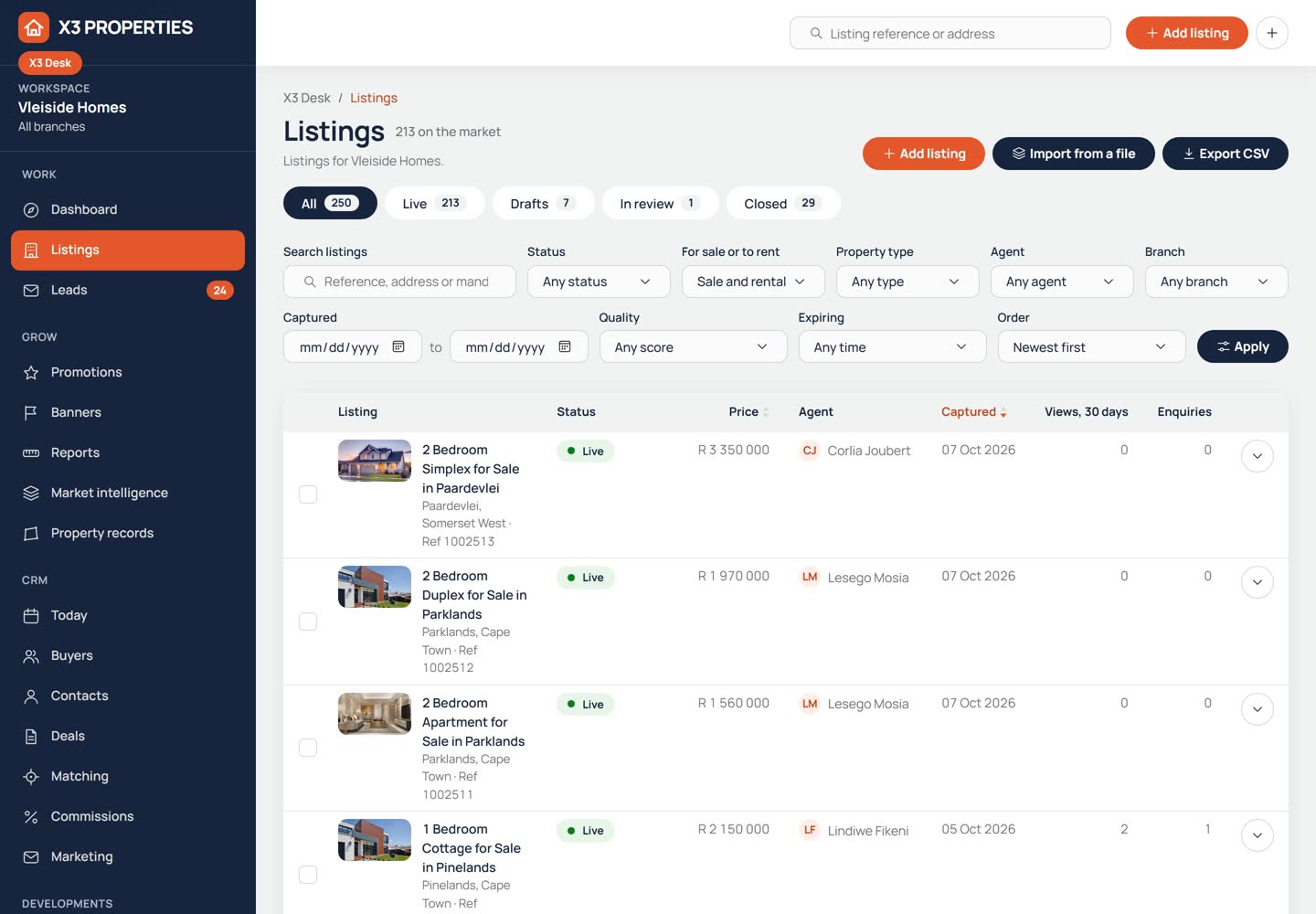Select Listings in the sidebar
The image size is (1316, 914).
tap(128, 250)
